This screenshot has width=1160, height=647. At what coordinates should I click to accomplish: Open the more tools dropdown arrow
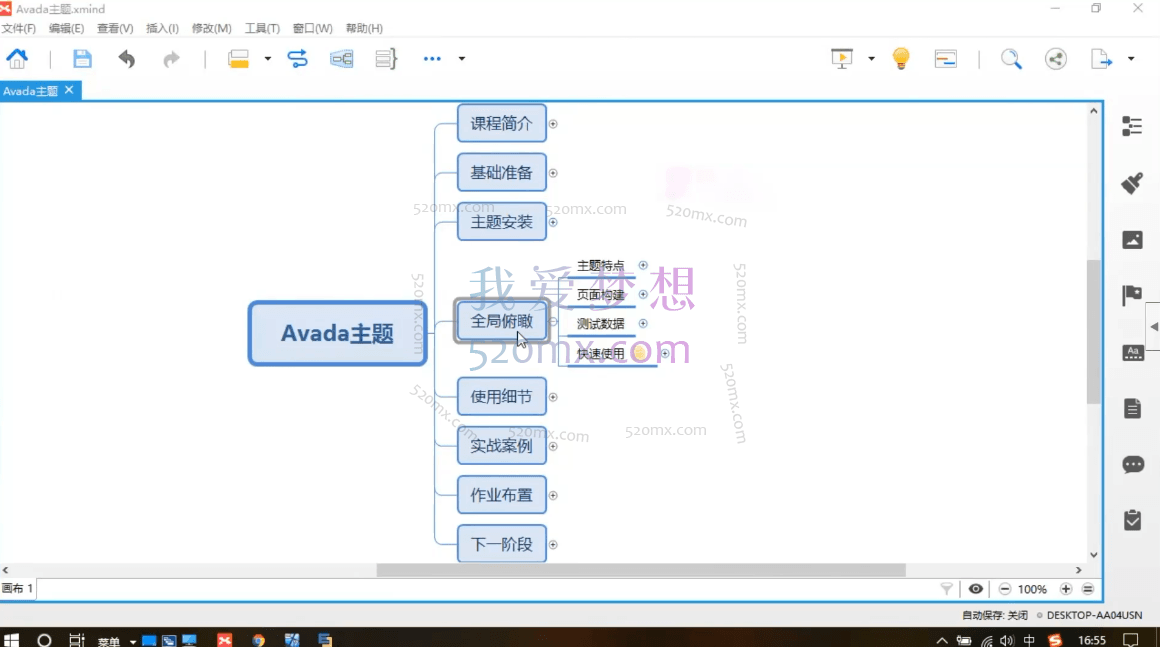pyautogui.click(x=461, y=58)
